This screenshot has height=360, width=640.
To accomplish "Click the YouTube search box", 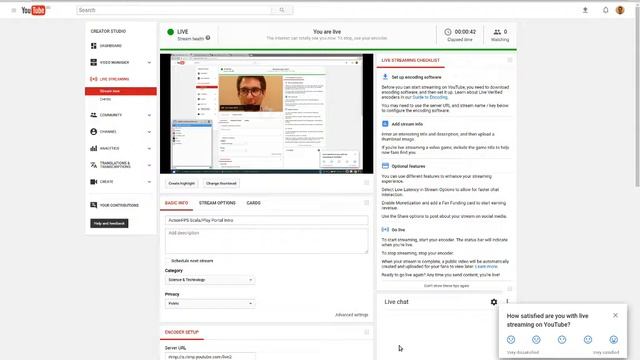I will point(174,10).
